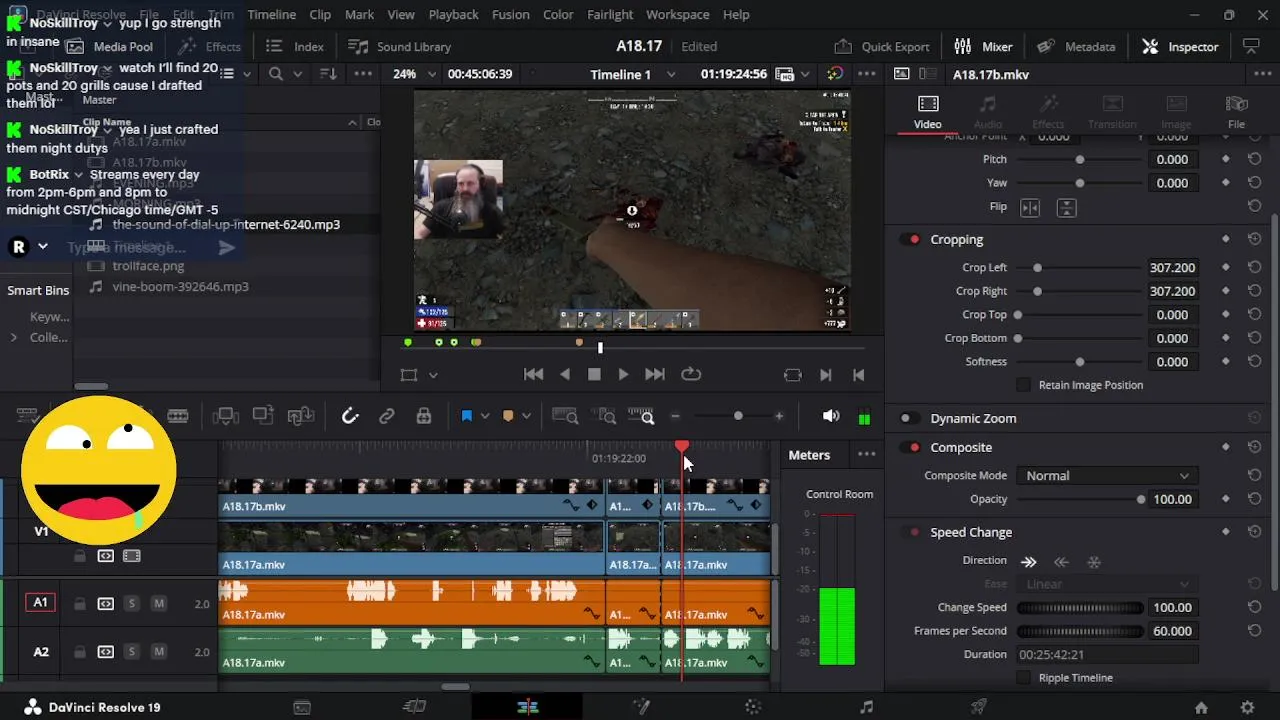Open the Deliver page rocket icon
This screenshot has height=720, width=1280.
pos(979,707)
